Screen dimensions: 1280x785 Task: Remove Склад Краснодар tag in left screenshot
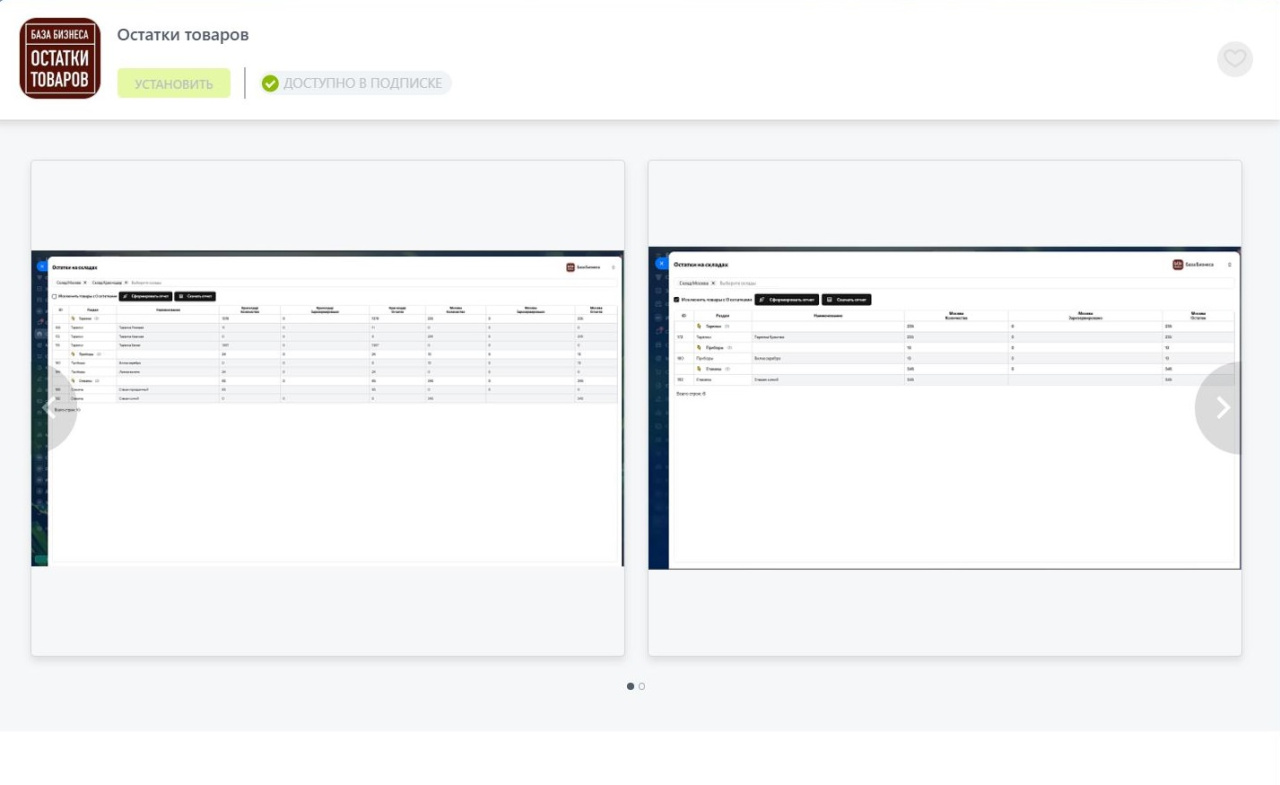[x=126, y=283]
